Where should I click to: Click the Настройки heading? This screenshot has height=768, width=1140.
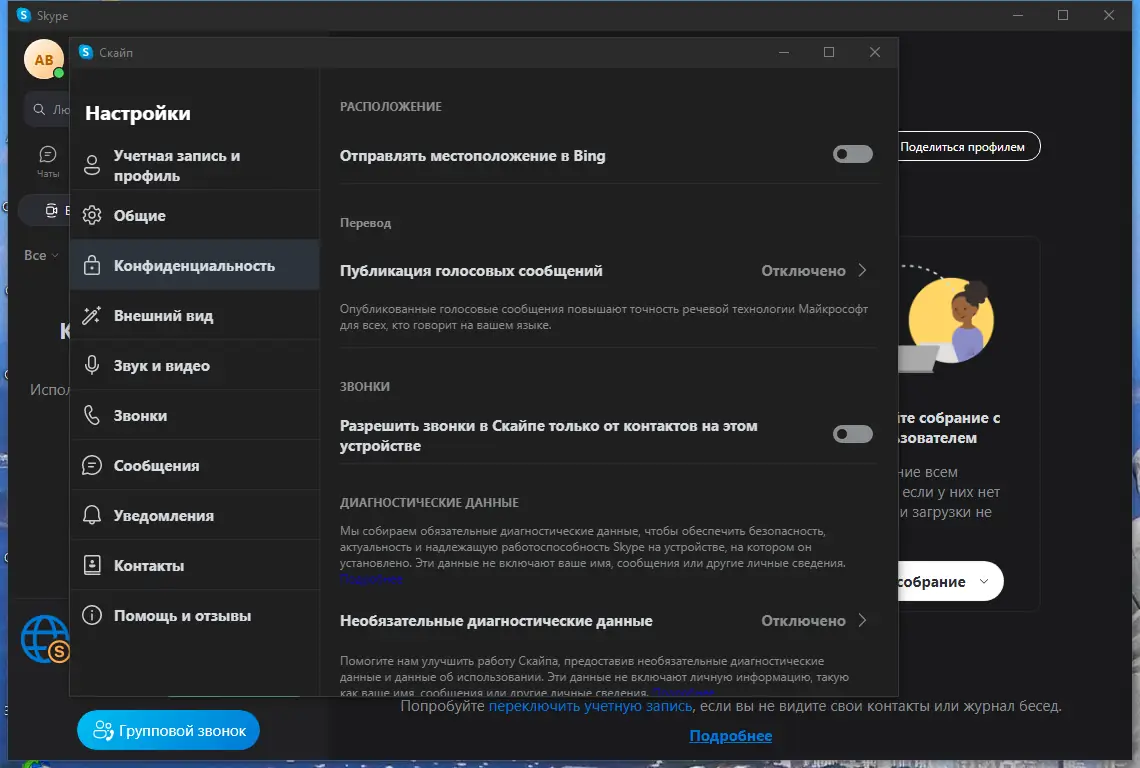[137, 113]
